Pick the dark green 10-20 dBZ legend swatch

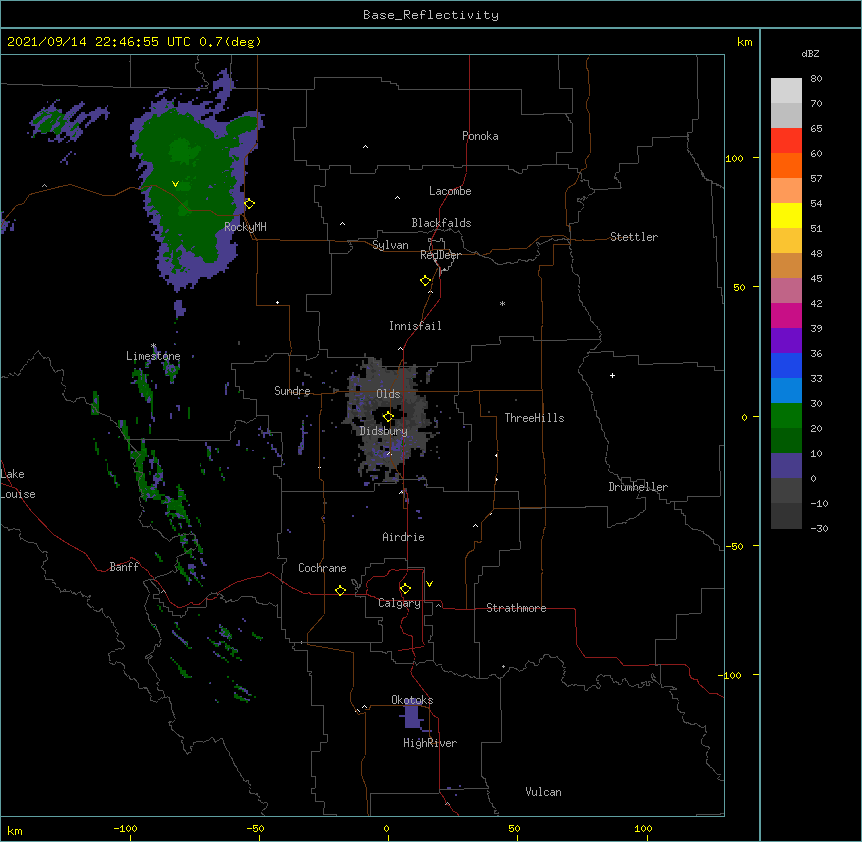point(786,441)
